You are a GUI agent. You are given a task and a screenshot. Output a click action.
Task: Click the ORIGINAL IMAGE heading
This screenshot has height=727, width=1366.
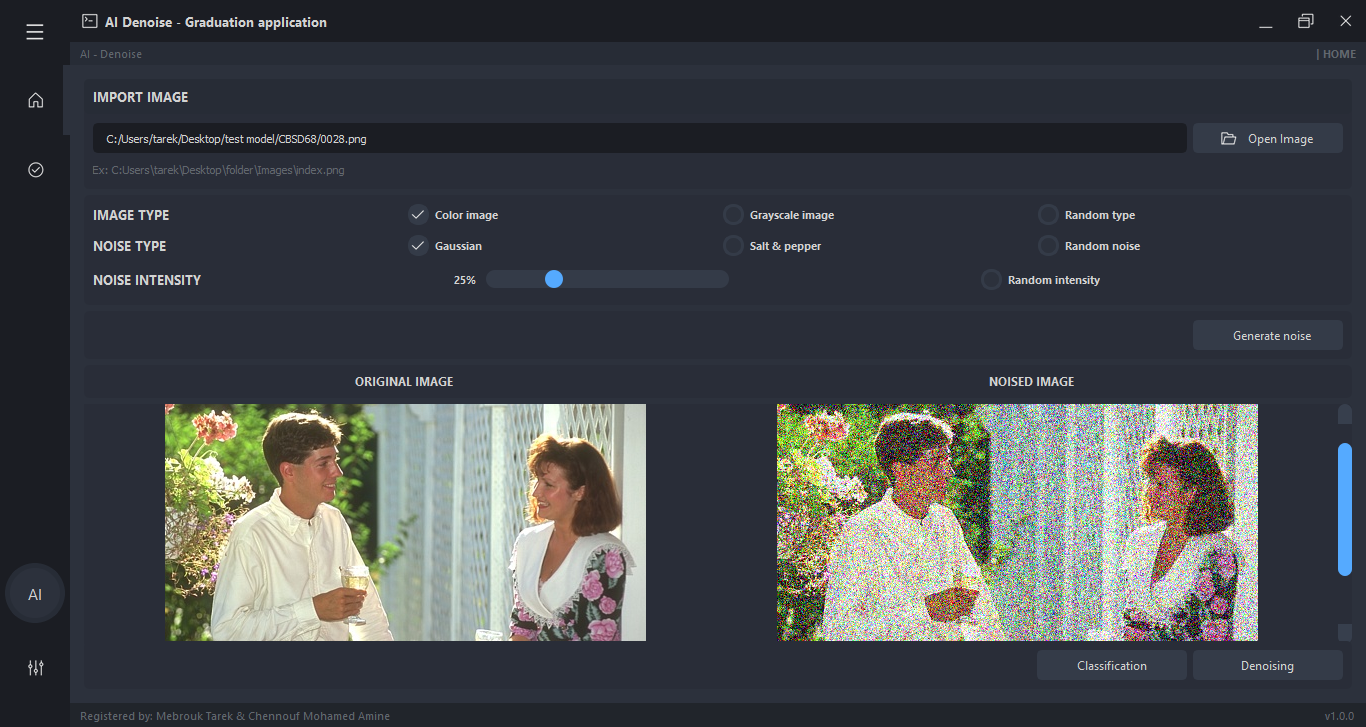pyautogui.click(x=404, y=381)
